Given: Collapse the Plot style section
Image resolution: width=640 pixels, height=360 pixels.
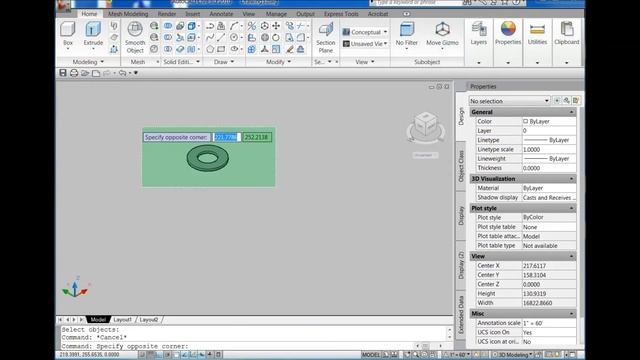Looking at the screenshot, I should [x=571, y=208].
